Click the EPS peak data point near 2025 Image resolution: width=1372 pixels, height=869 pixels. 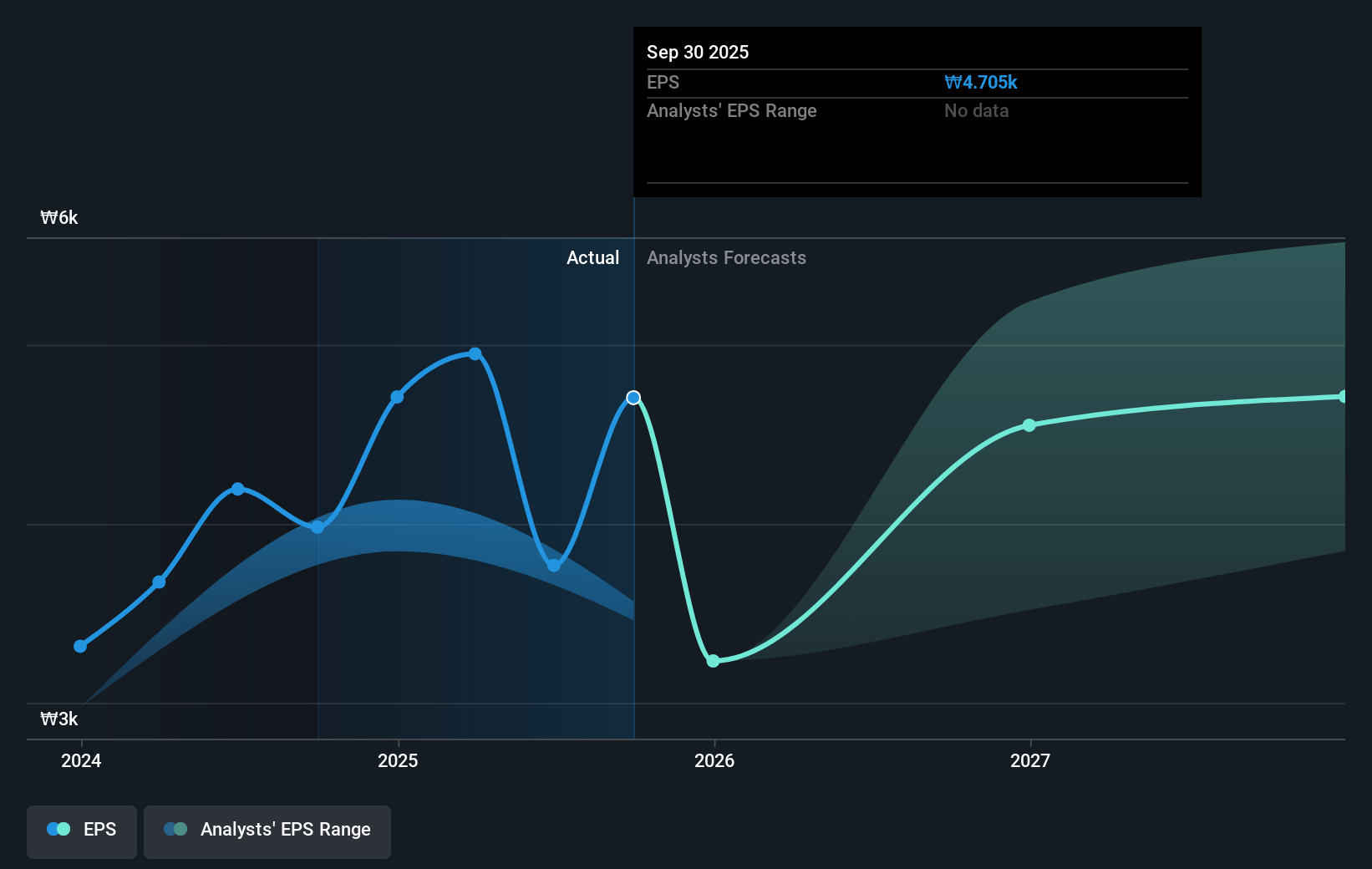(x=475, y=353)
